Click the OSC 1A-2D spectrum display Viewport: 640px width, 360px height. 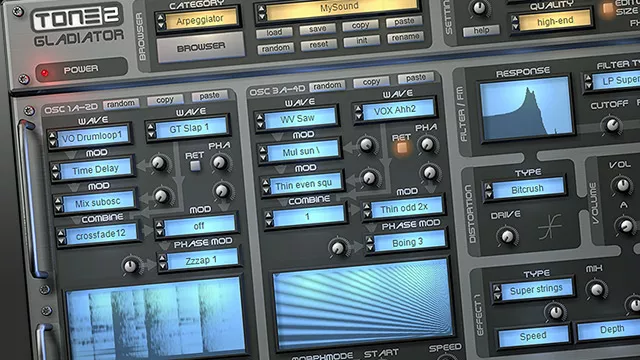point(155,318)
